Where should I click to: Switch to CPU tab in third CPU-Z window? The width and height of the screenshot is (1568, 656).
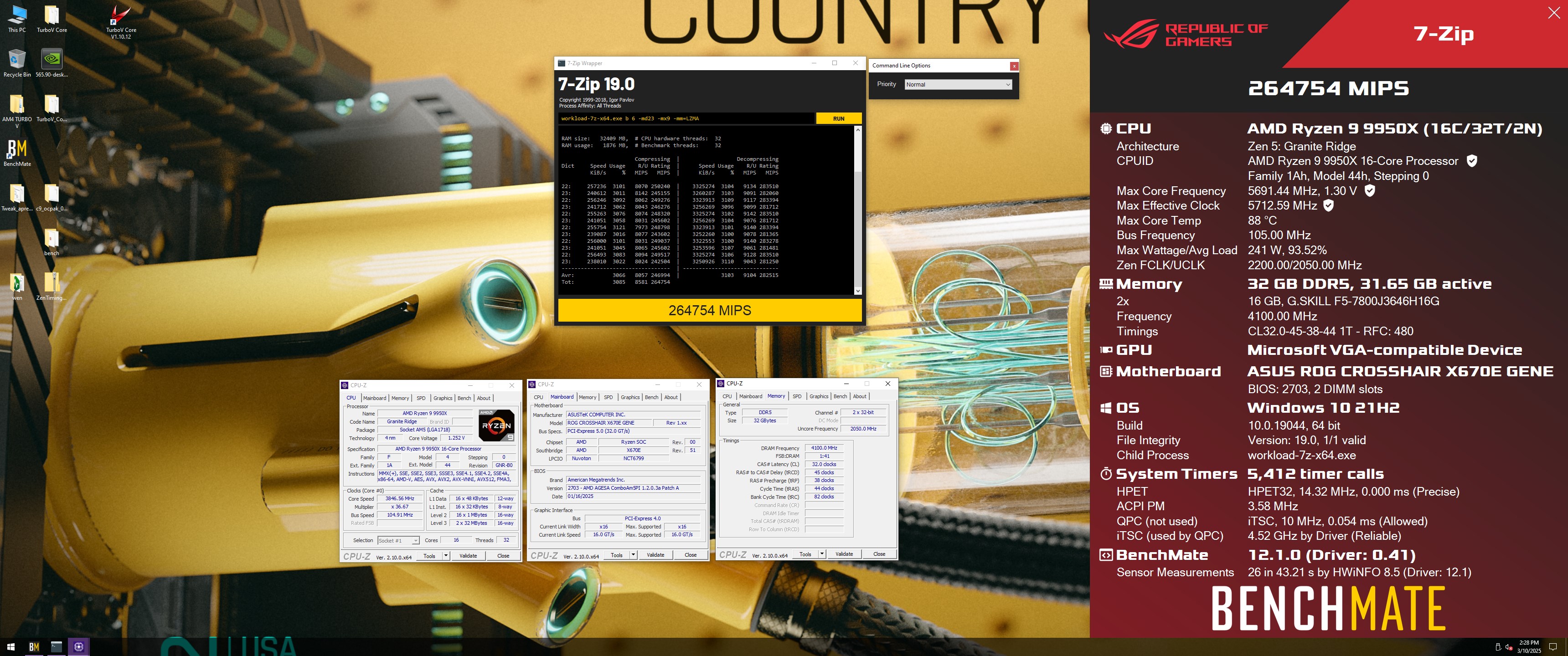pyautogui.click(x=727, y=396)
